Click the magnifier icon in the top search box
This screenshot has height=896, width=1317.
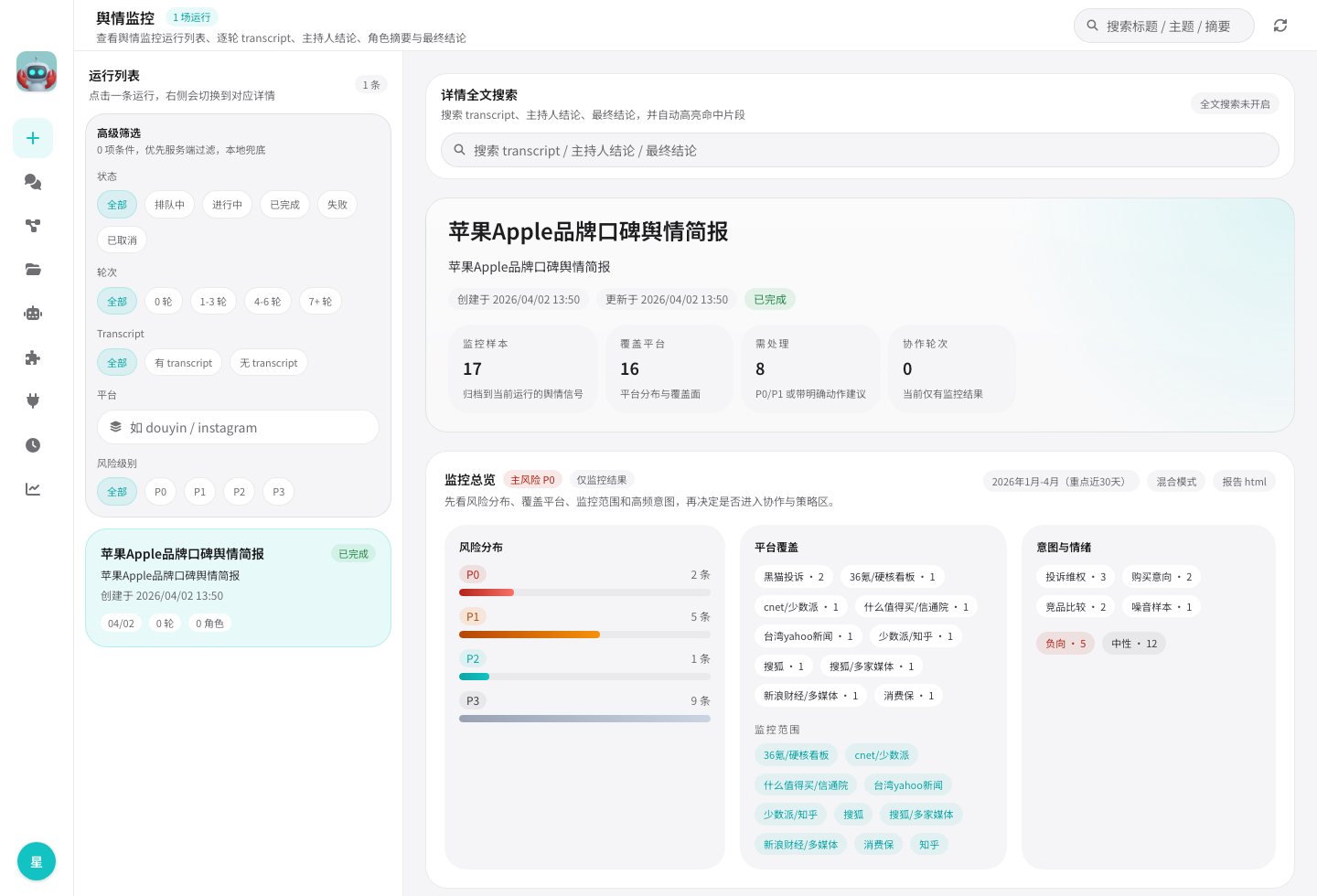(x=1092, y=26)
